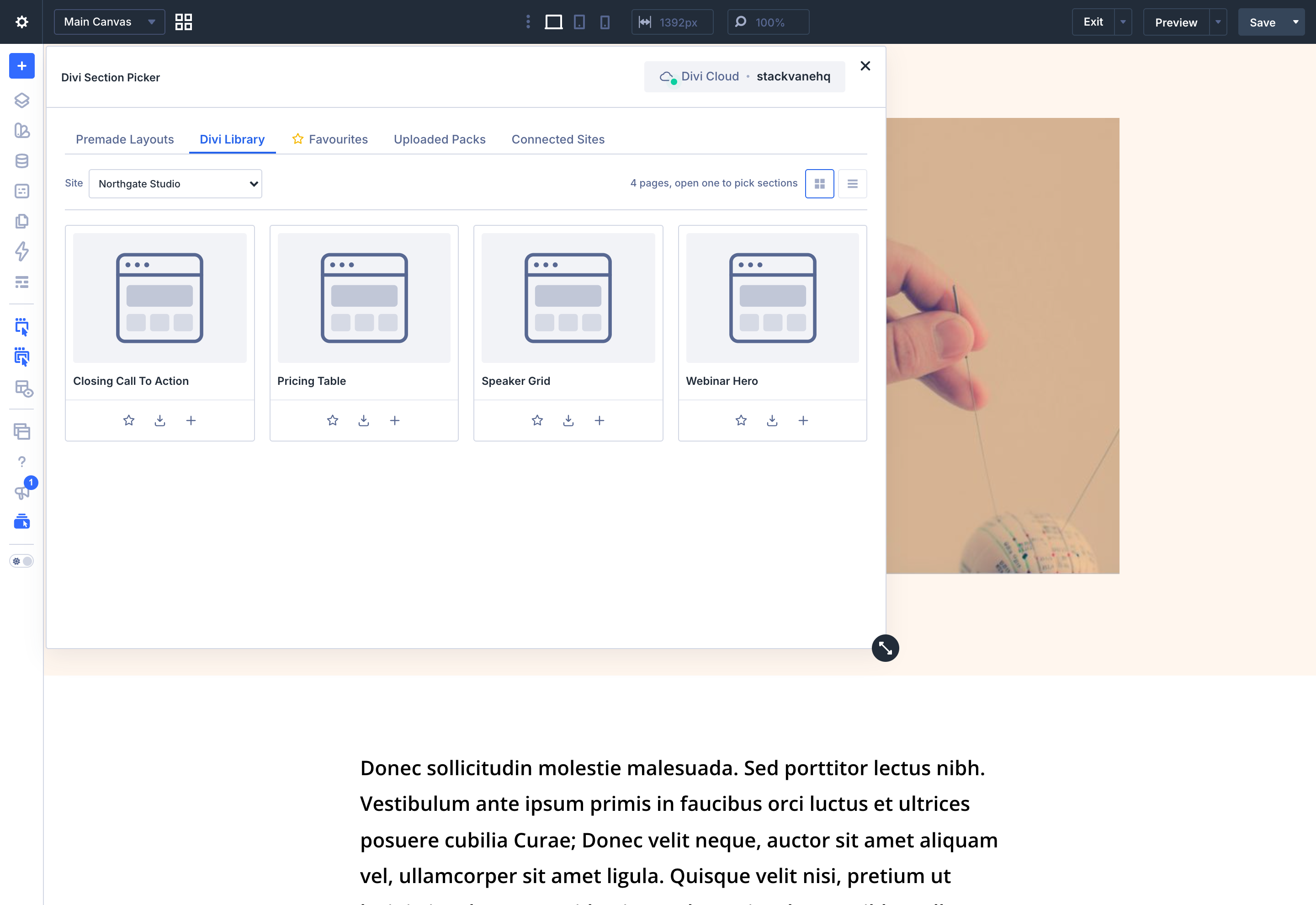Switch to grid view in picker
The height and width of the screenshot is (905, 1316).
819,184
